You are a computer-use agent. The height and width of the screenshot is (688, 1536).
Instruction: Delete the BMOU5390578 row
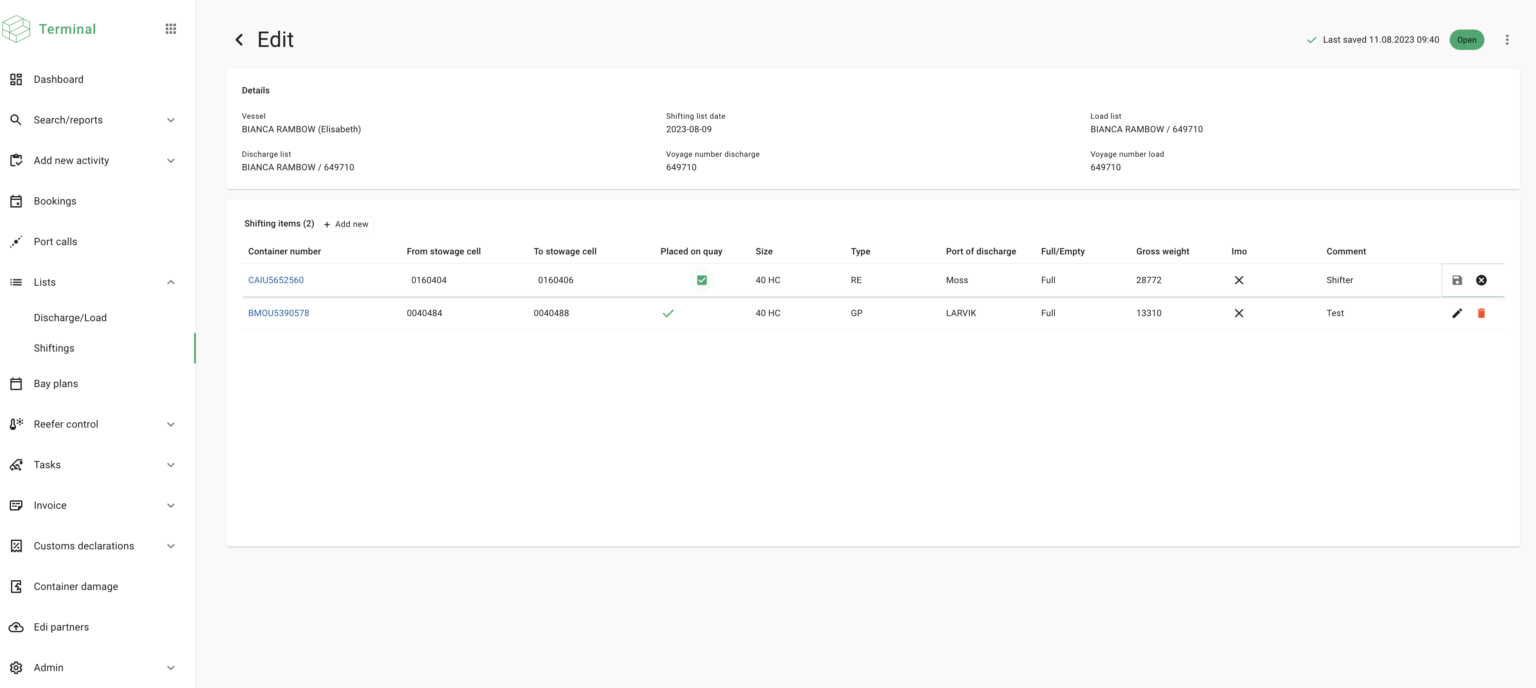tap(1481, 313)
